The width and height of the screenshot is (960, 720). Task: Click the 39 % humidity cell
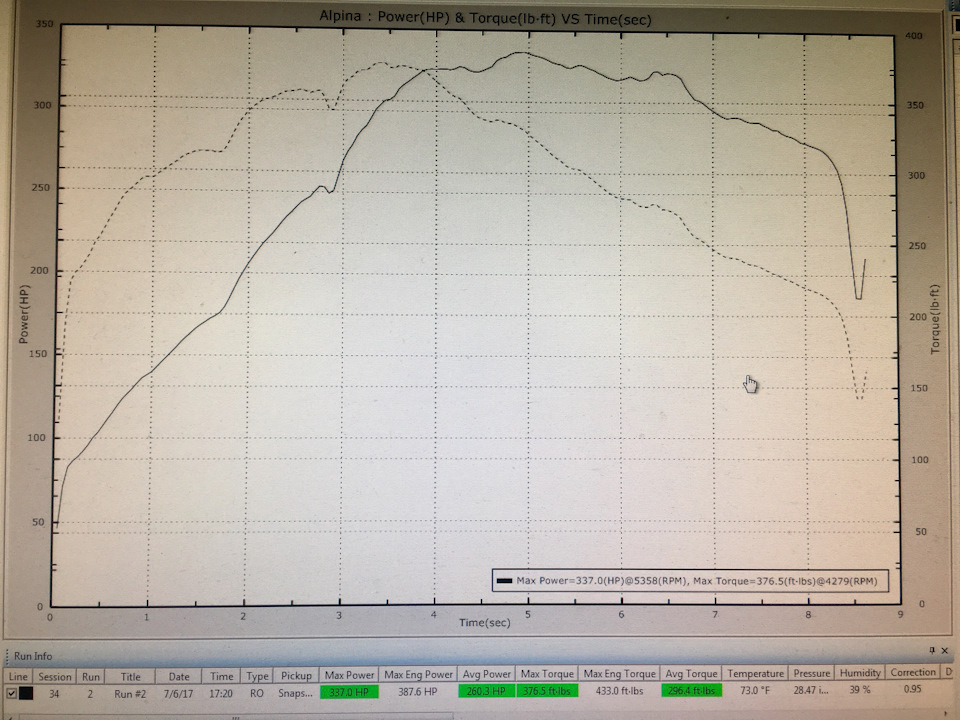[x=860, y=689]
